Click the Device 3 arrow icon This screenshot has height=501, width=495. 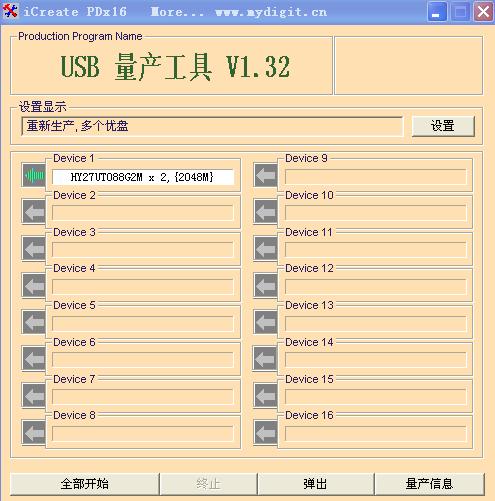click(34, 248)
